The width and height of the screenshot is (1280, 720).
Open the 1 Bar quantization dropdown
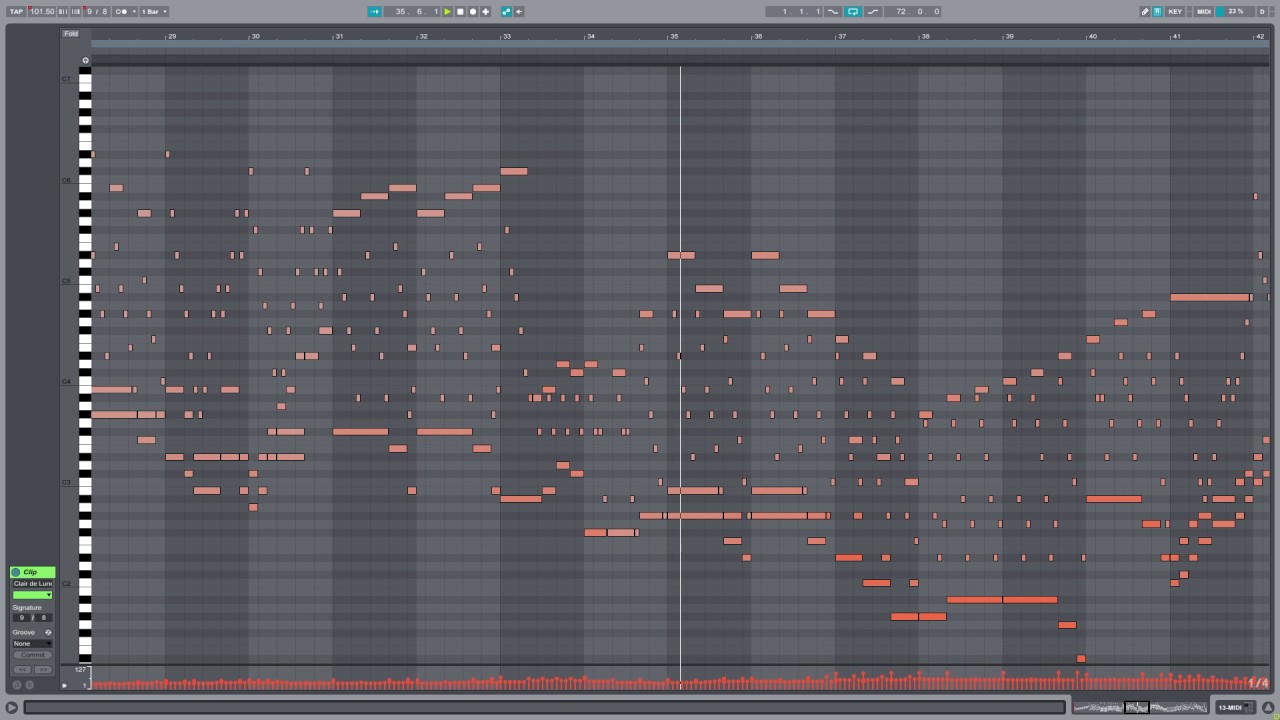pos(153,12)
